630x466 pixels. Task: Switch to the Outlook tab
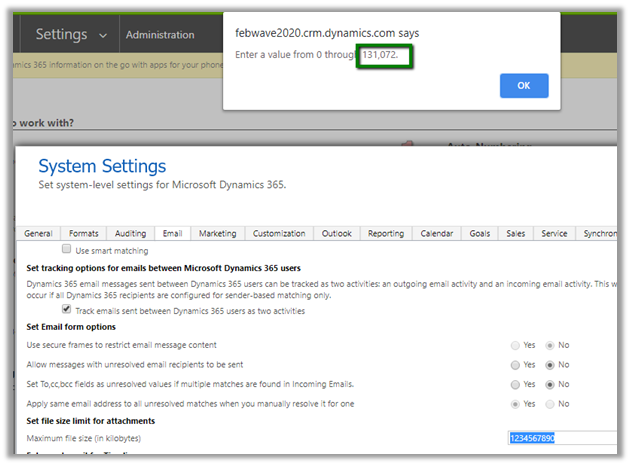coord(336,233)
